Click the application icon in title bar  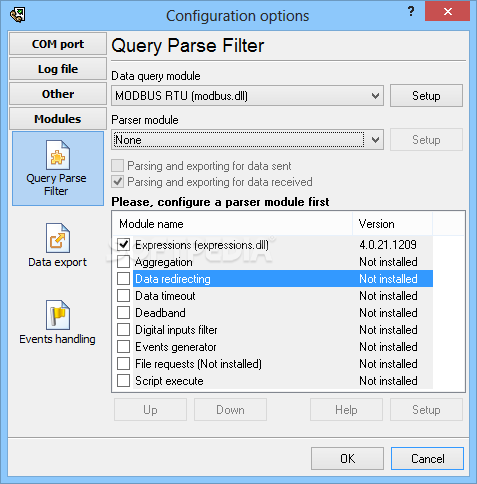click(x=17, y=15)
